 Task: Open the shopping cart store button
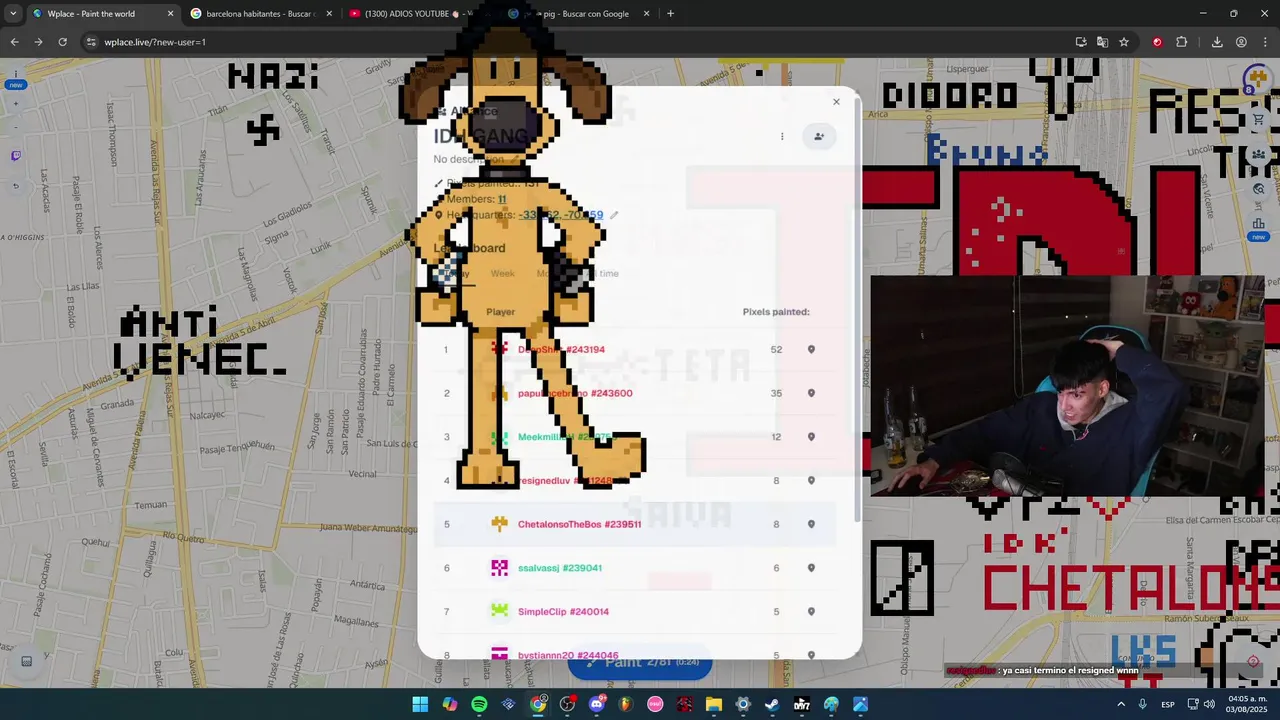click(1258, 120)
